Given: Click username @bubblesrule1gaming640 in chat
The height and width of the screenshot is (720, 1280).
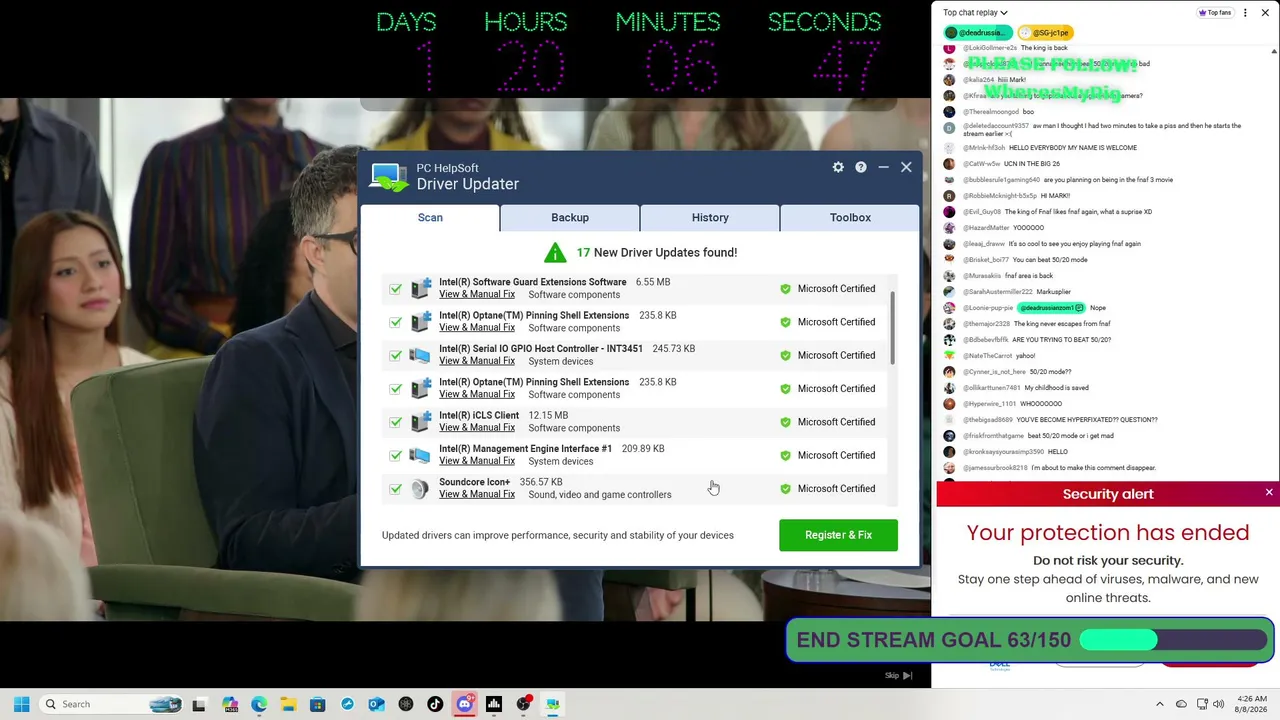Looking at the screenshot, I should pyautogui.click(x=1001, y=180).
